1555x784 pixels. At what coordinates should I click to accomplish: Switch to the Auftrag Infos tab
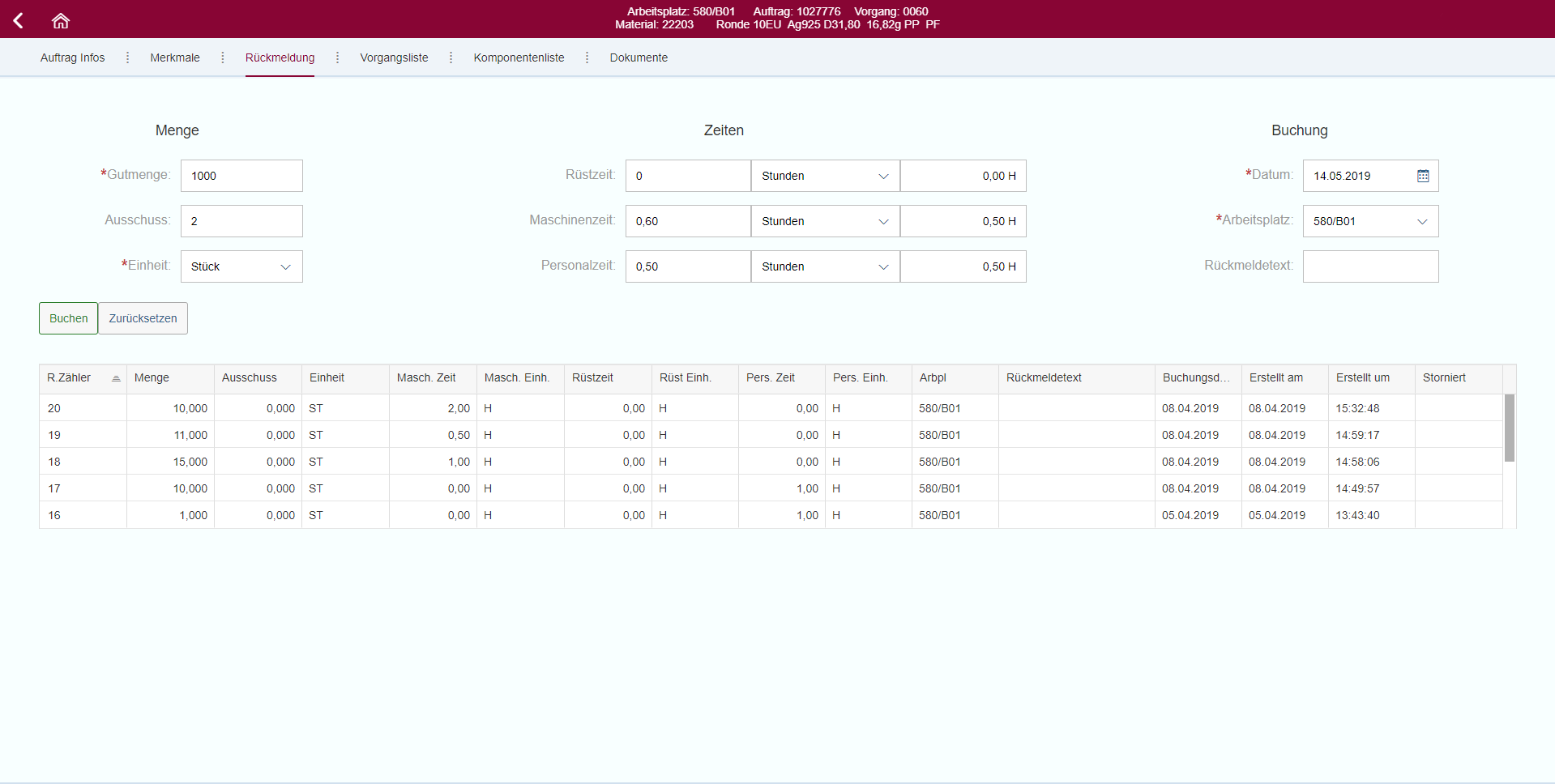[x=72, y=58]
